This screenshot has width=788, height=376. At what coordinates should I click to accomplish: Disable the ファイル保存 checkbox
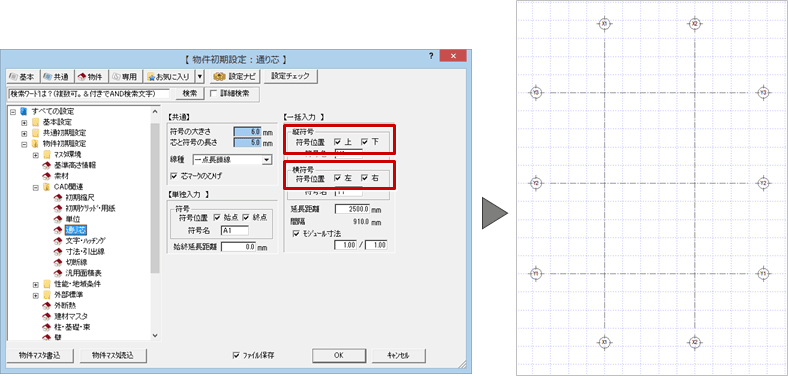click(x=237, y=355)
